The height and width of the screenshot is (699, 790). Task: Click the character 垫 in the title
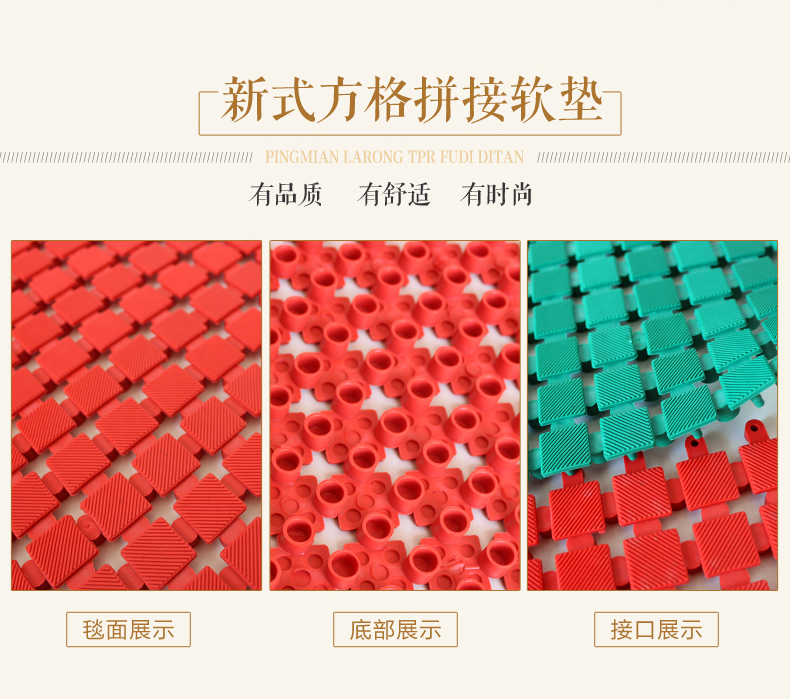coord(580,100)
